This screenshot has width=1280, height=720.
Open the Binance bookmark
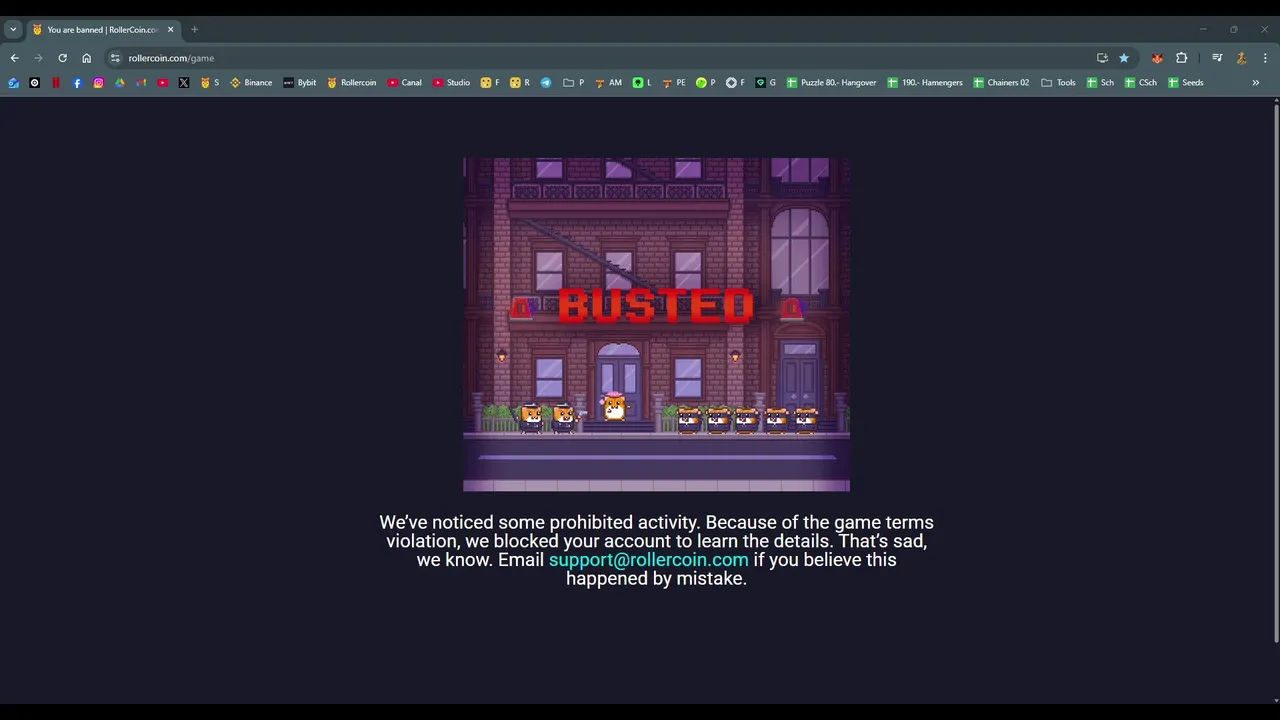coord(251,83)
